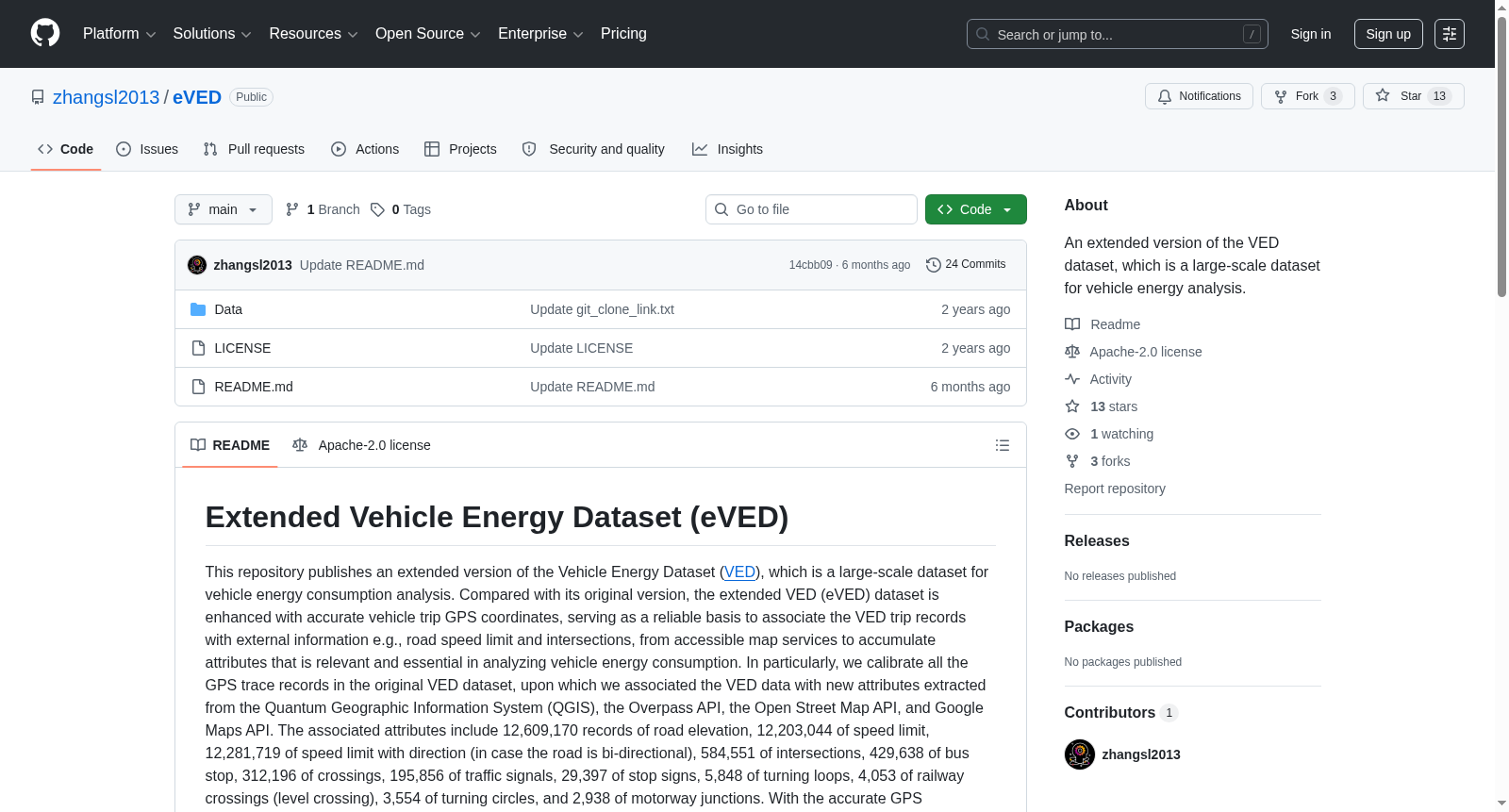Click the LICENSE file icon
Screen dimensions: 1509x812
point(198,348)
